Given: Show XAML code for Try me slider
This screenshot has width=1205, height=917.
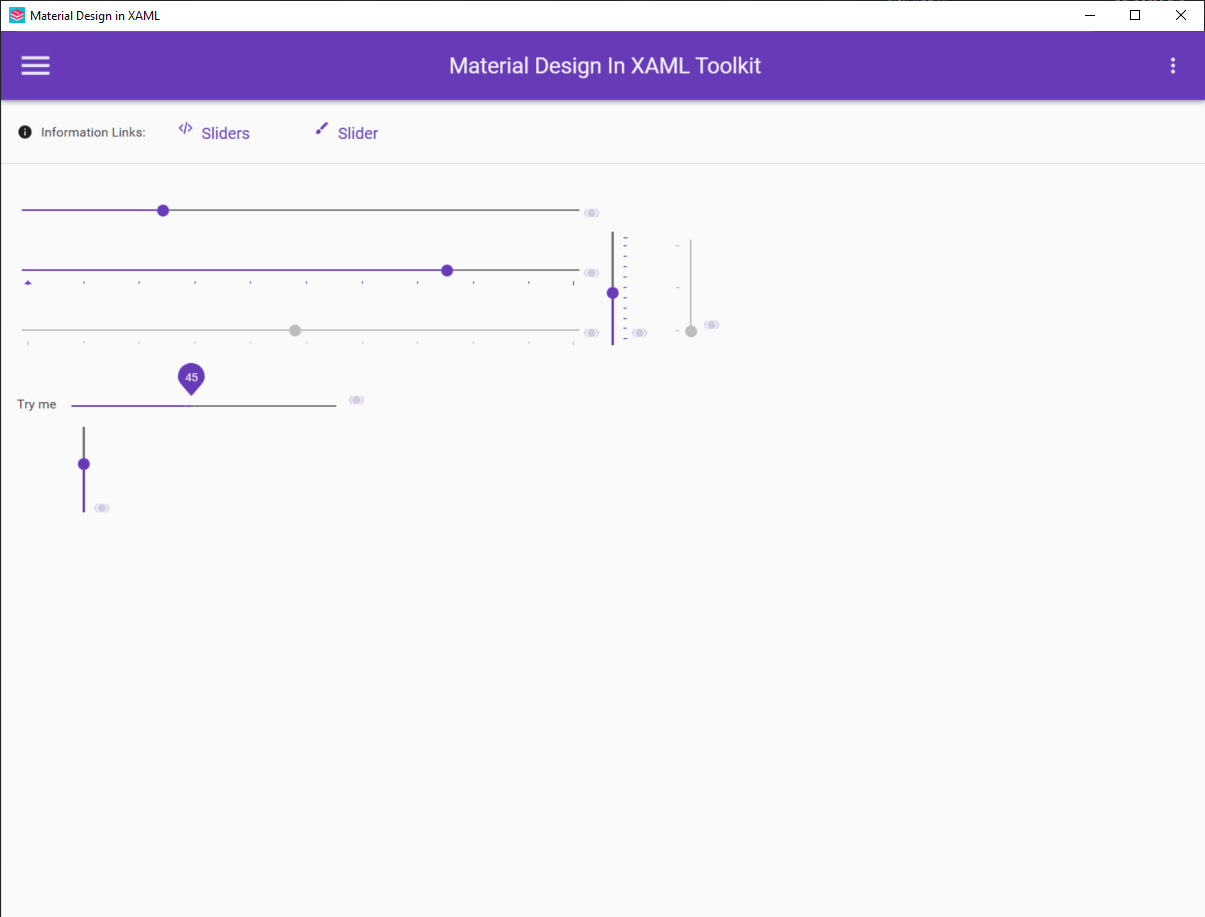Looking at the screenshot, I should 356,400.
